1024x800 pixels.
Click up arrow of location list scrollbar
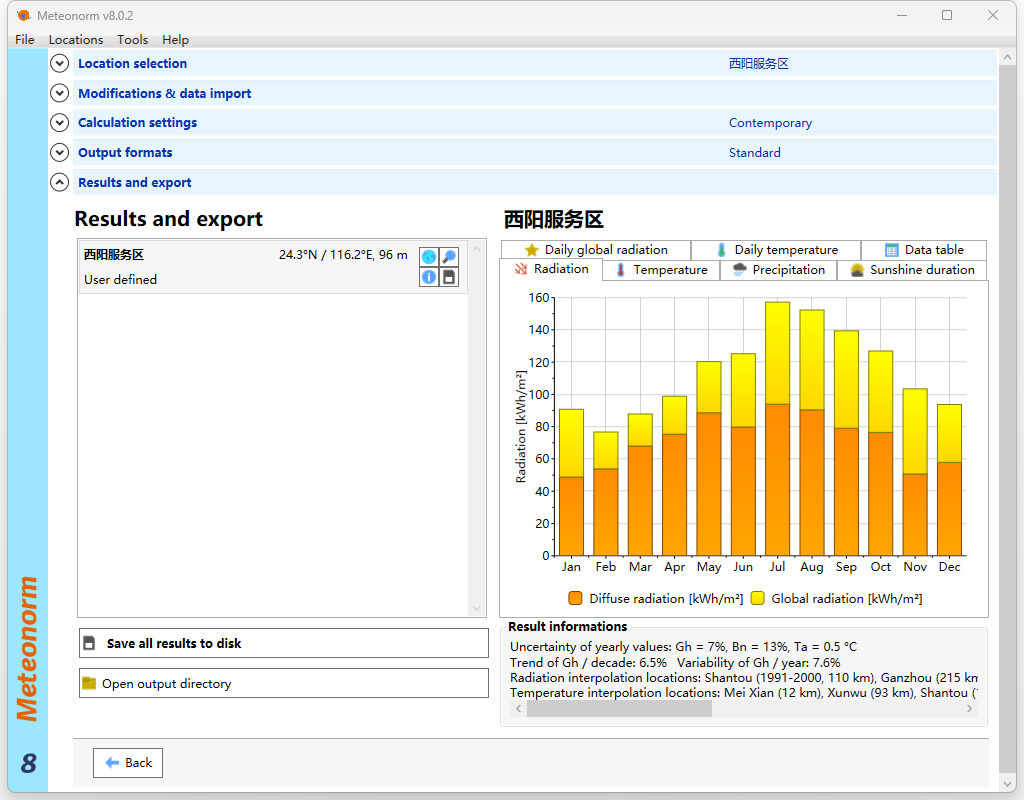(477, 249)
